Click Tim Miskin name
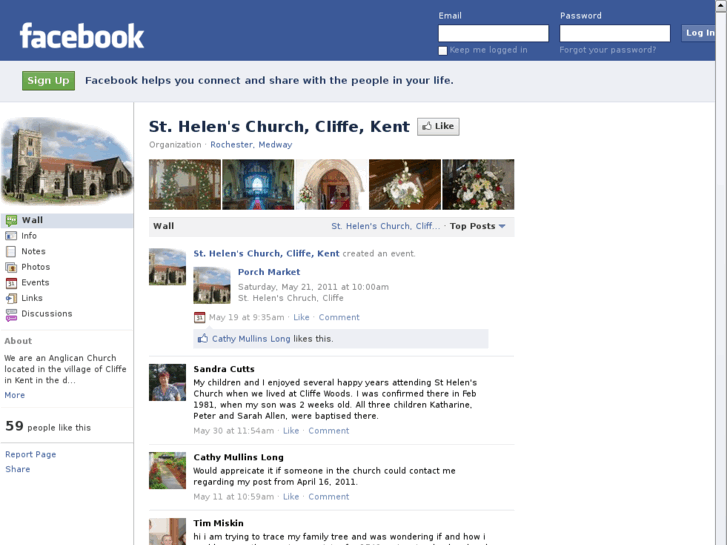 [218, 523]
